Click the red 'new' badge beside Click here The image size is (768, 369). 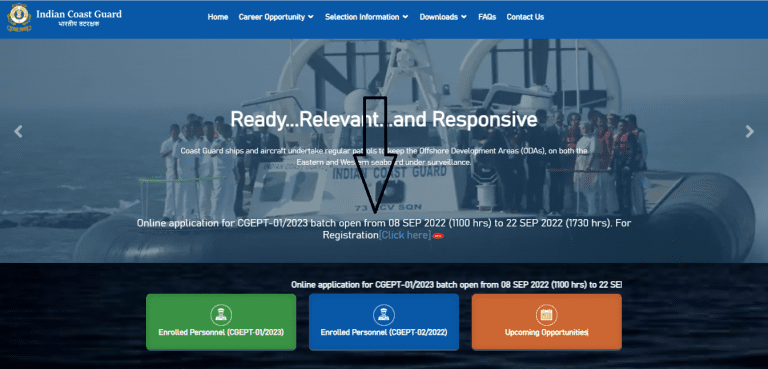438,236
